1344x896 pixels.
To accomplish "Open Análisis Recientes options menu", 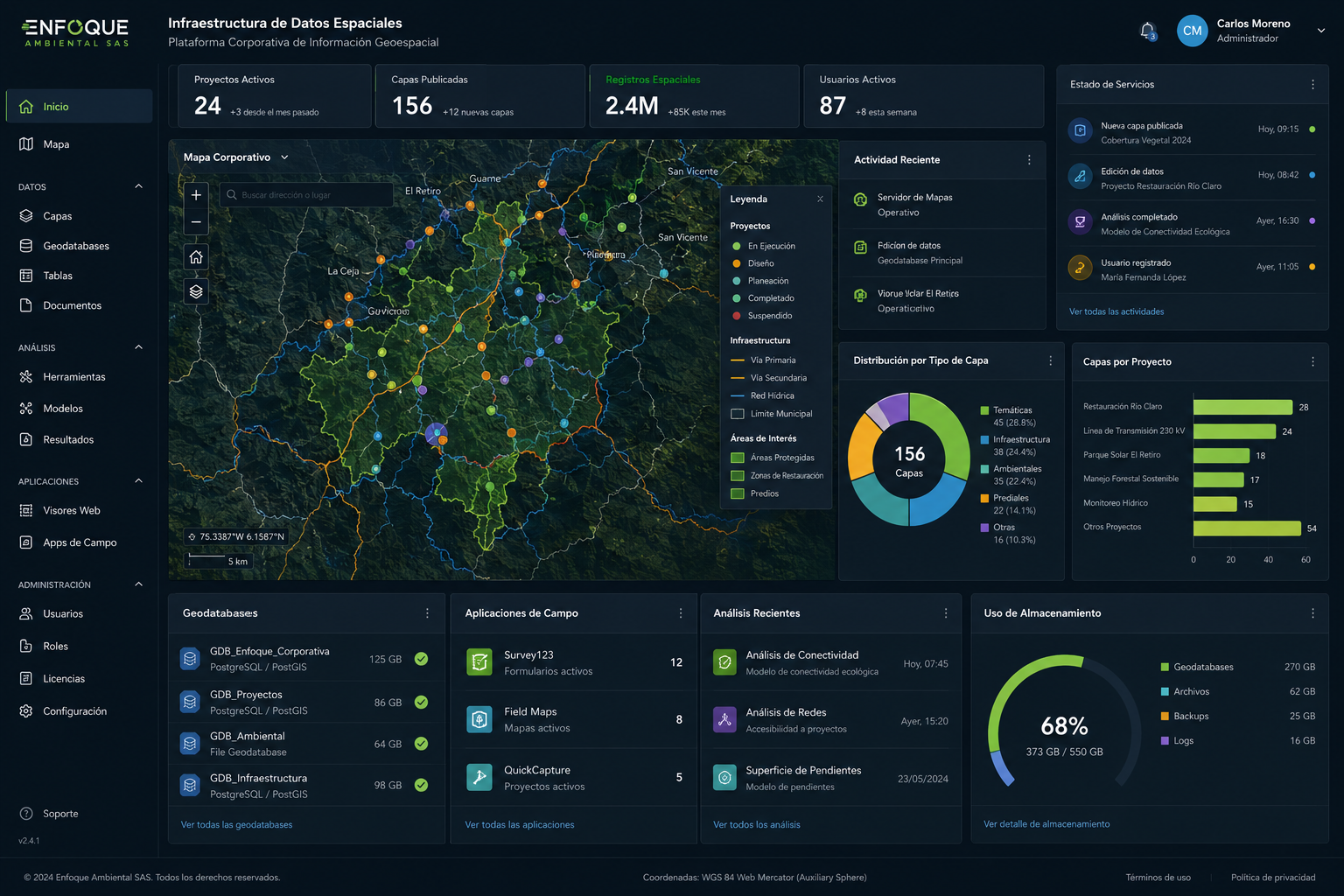I will [946, 613].
